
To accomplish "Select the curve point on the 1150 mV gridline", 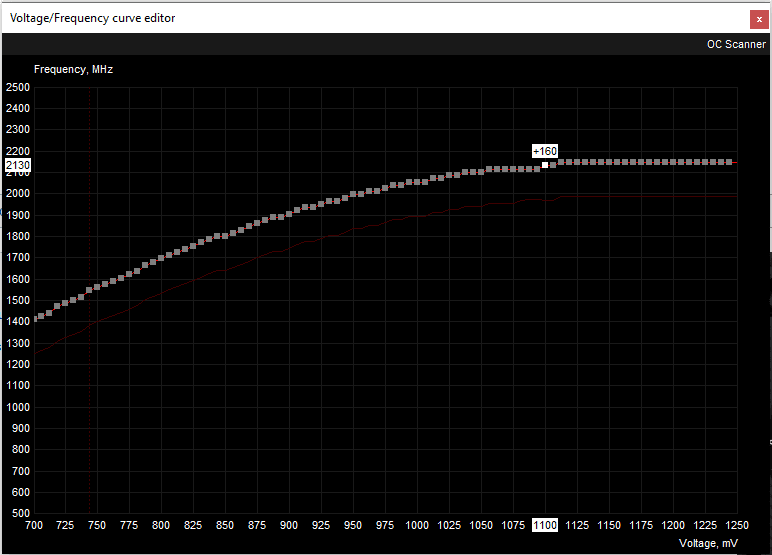I will pyautogui.click(x=609, y=162).
